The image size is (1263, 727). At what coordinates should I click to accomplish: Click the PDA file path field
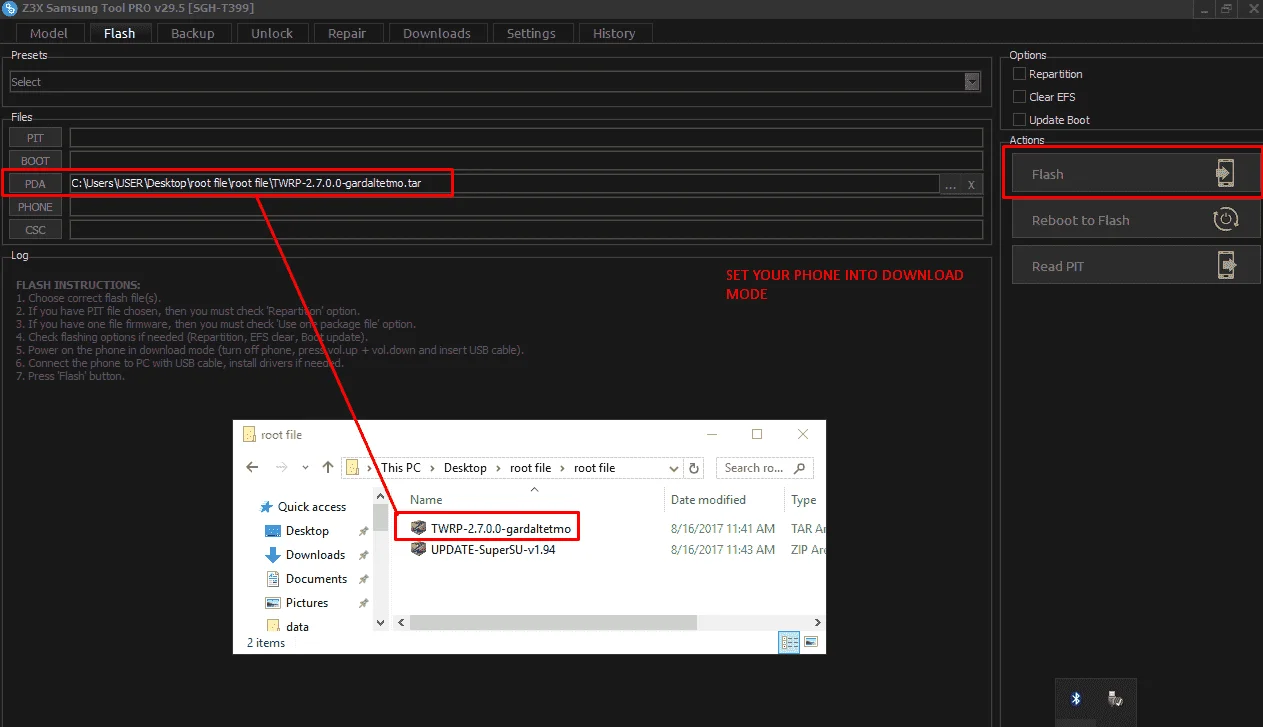click(504, 184)
